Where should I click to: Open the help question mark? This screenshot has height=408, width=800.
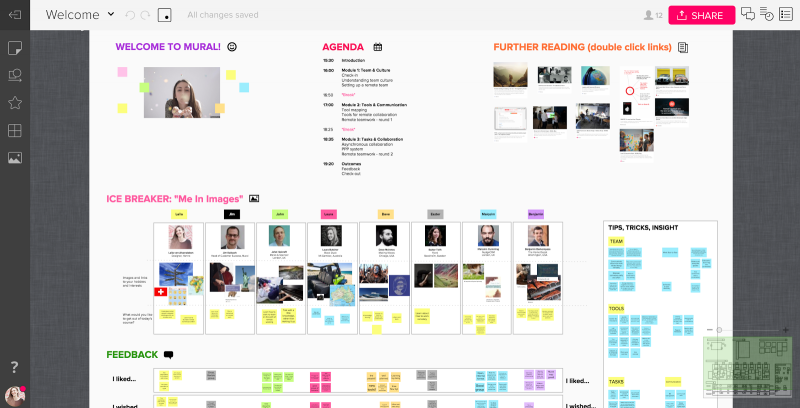tap(15, 367)
